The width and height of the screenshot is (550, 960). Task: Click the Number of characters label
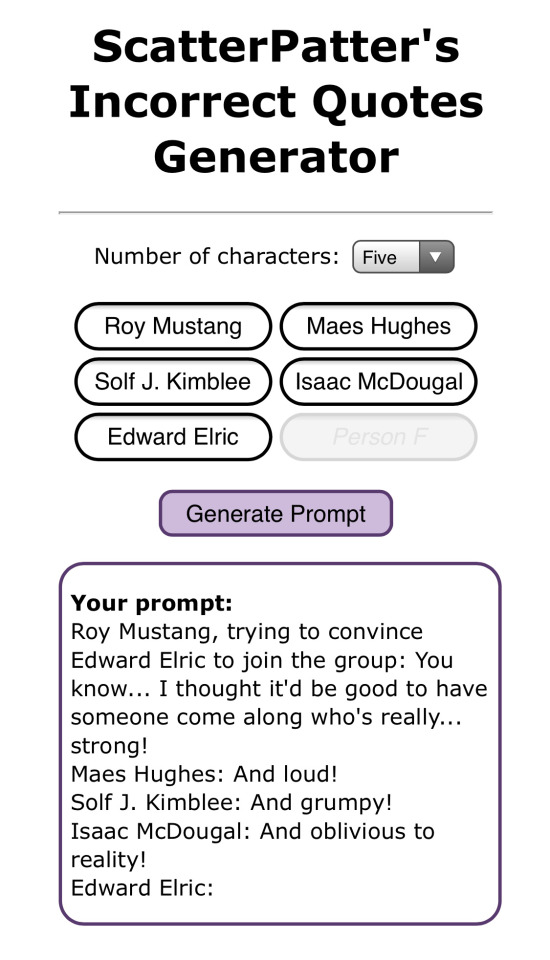(x=216, y=257)
